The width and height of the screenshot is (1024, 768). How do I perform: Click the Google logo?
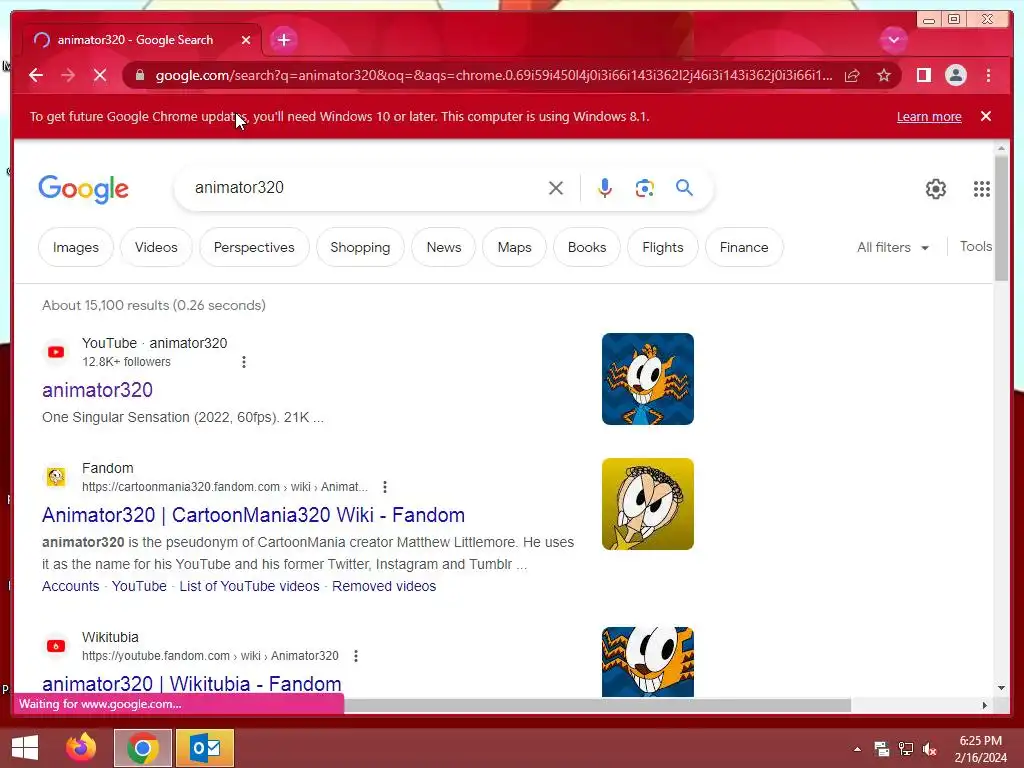click(84, 189)
